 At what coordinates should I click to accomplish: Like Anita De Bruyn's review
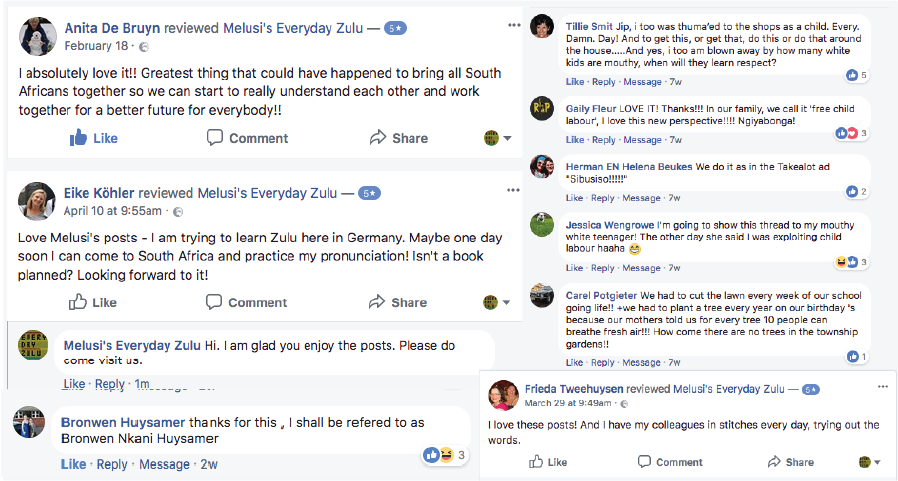tap(94, 138)
